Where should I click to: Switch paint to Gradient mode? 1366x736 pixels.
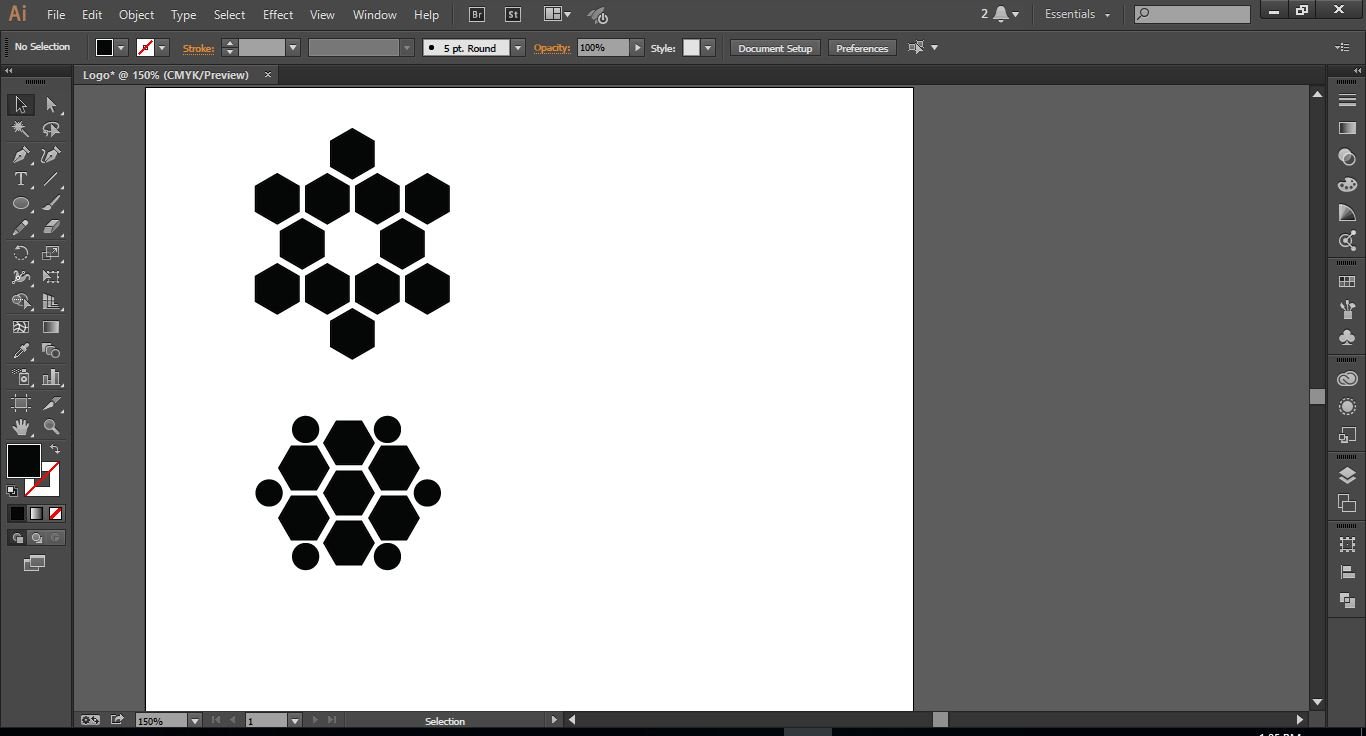(36, 513)
